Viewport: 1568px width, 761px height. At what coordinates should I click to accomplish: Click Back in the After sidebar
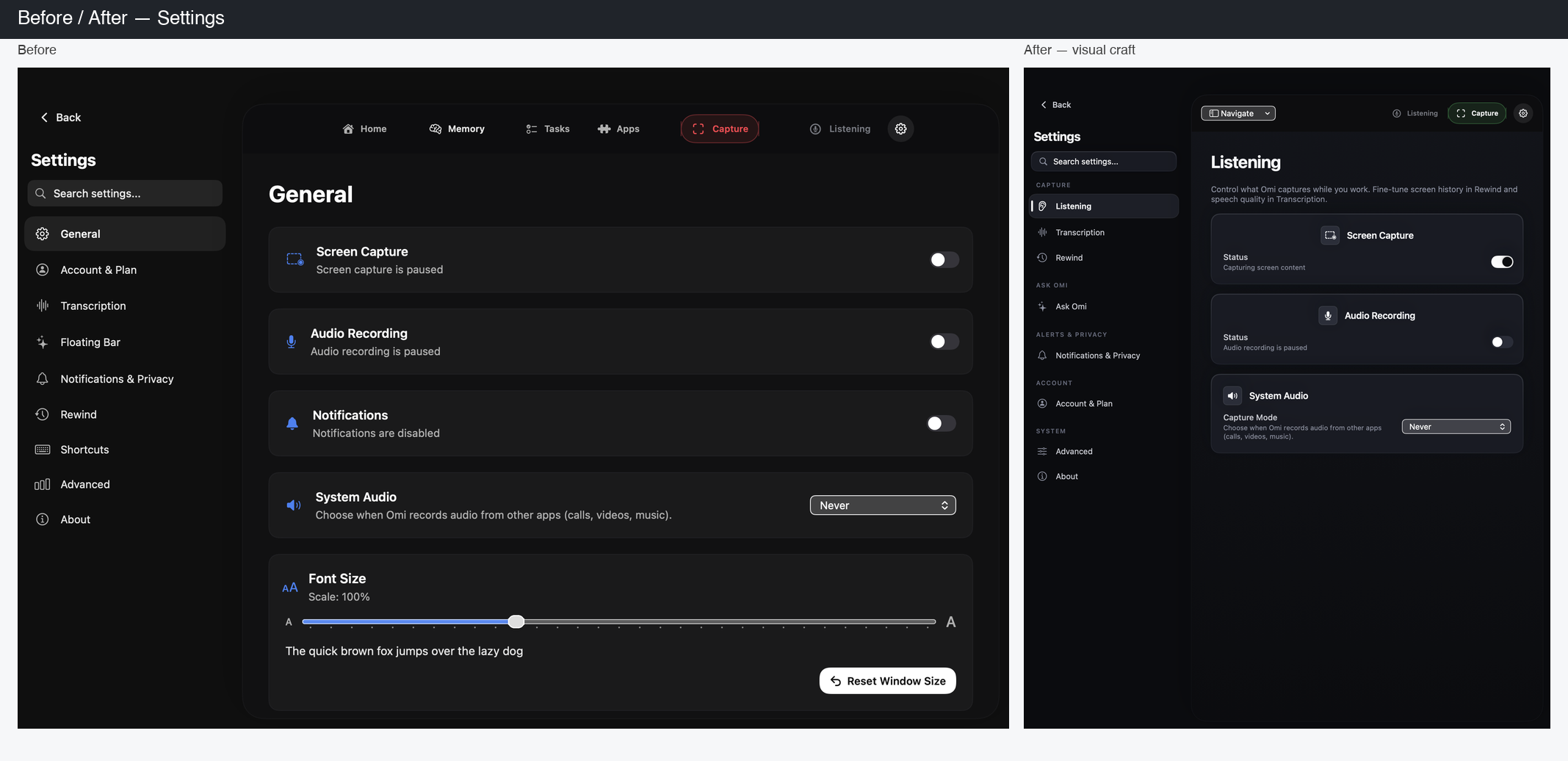pos(1055,105)
